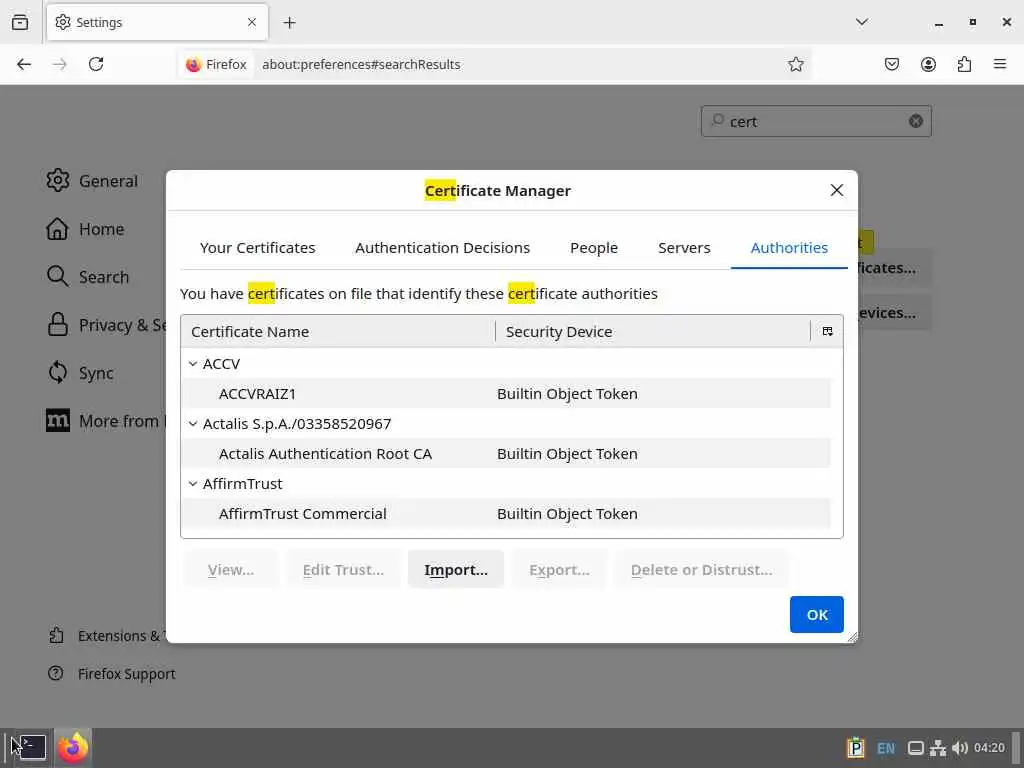Switch to the Servers tab
This screenshot has height=768, width=1024.
click(684, 248)
